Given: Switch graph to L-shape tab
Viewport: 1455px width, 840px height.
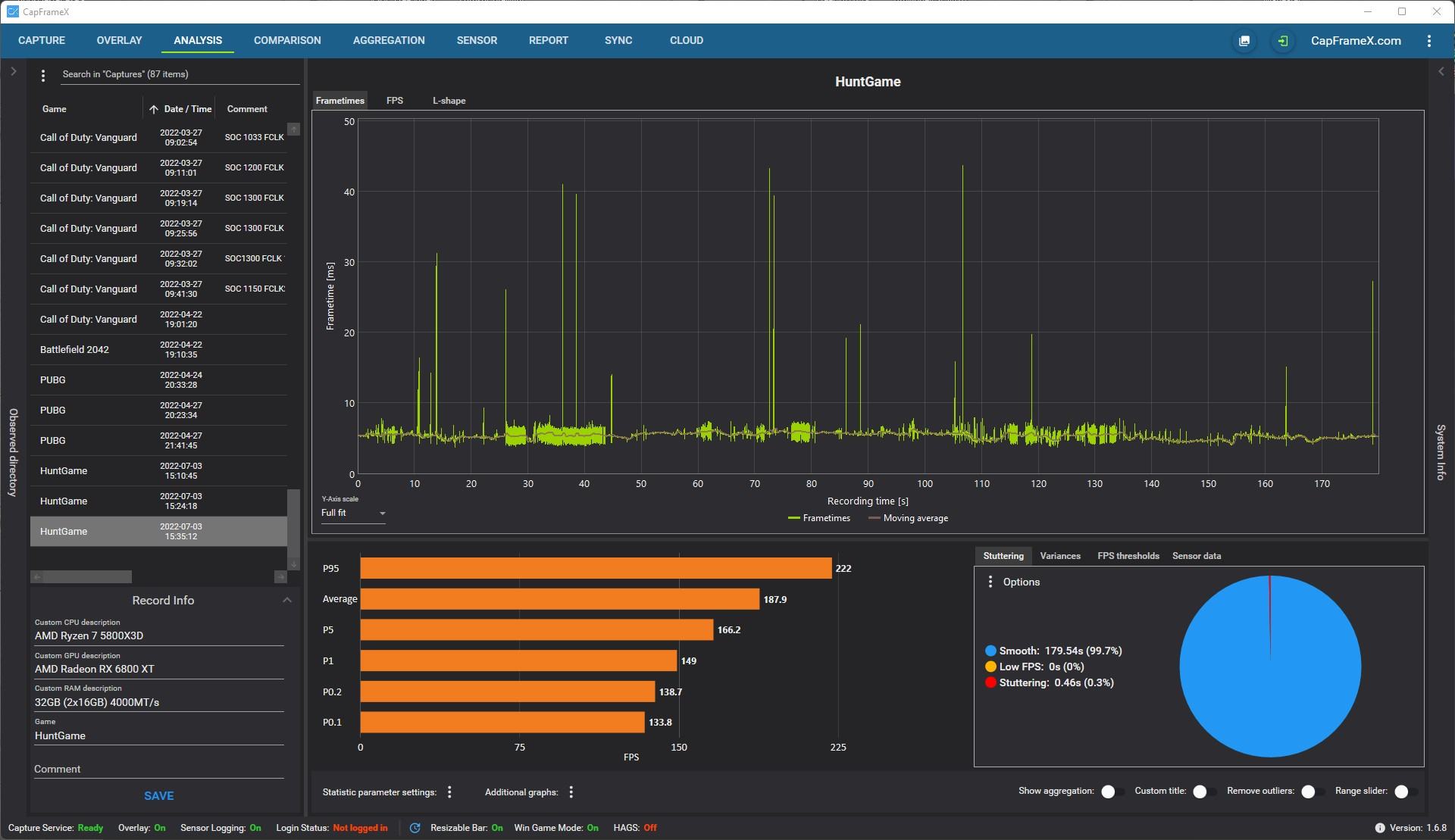Looking at the screenshot, I should point(449,101).
